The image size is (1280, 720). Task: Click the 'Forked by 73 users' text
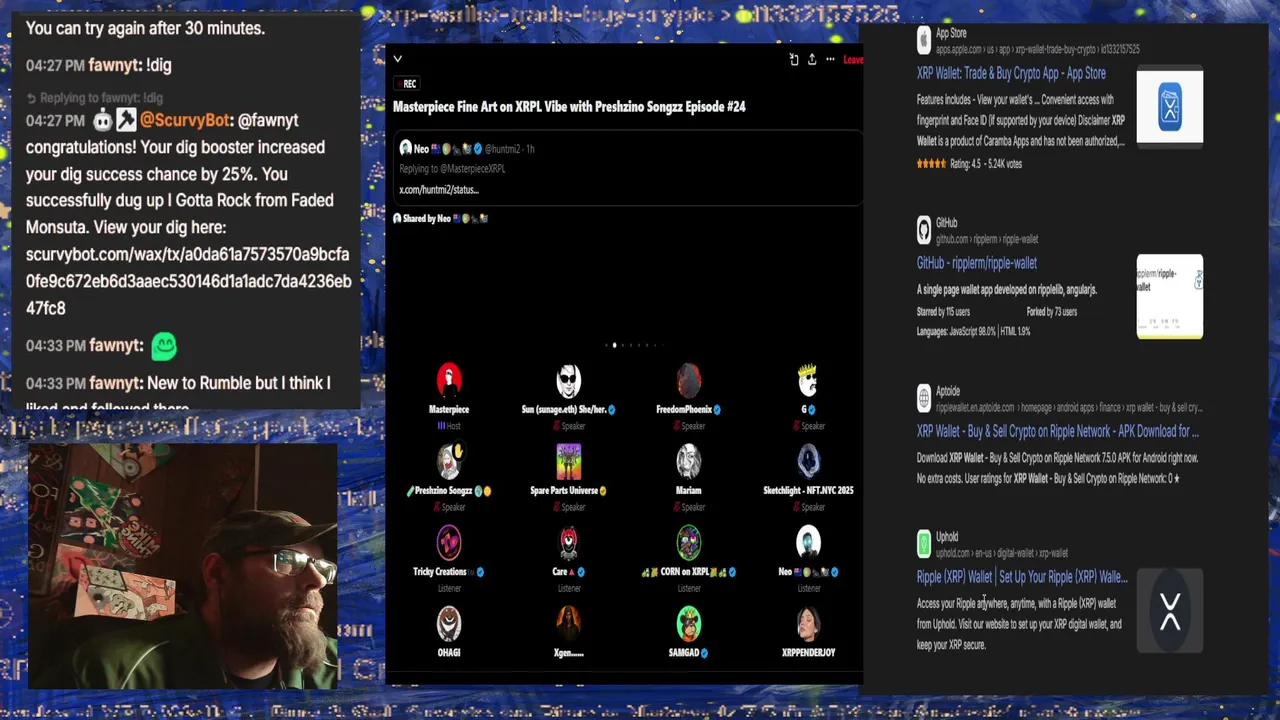pyautogui.click(x=1051, y=312)
